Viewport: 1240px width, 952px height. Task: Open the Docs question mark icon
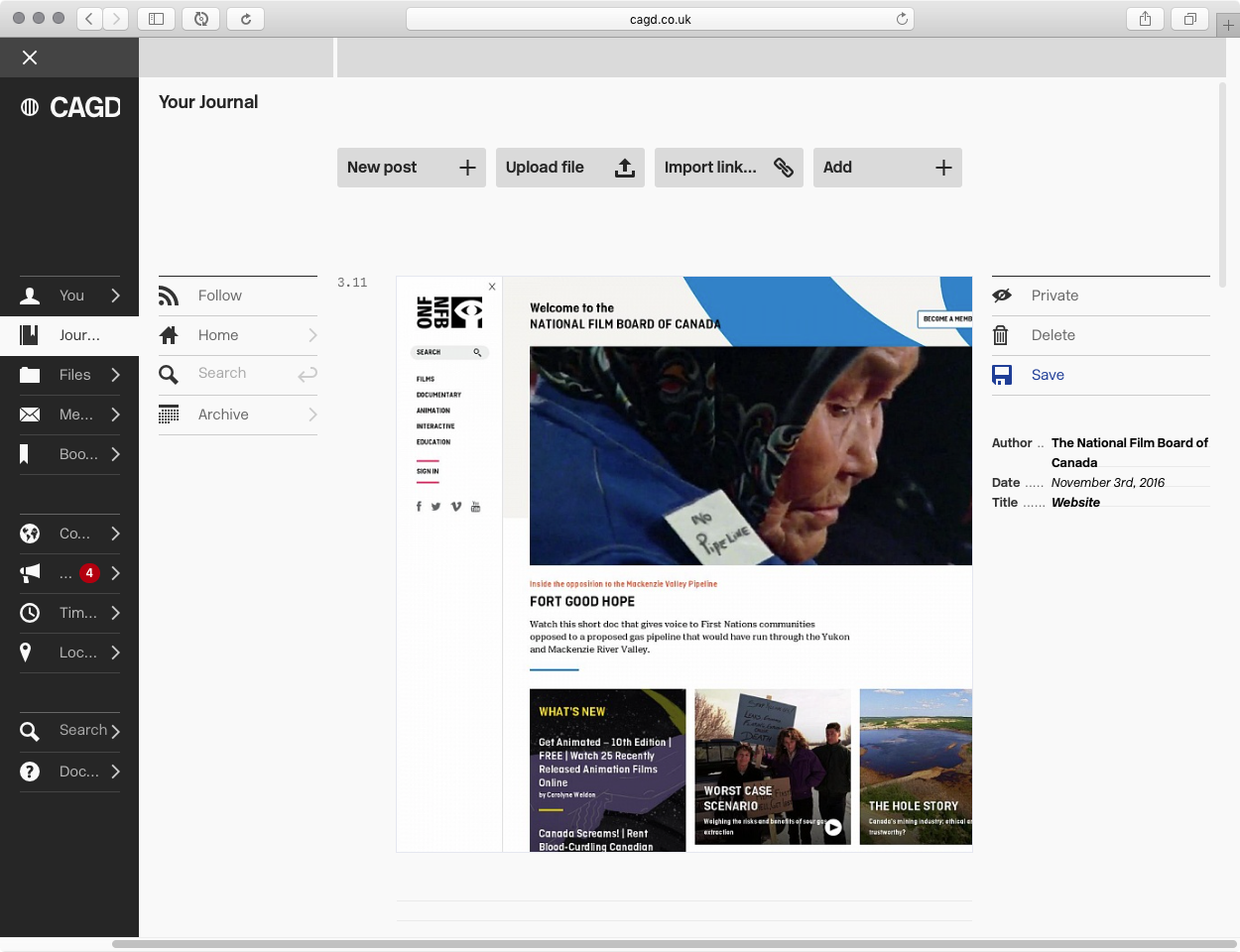(30, 772)
